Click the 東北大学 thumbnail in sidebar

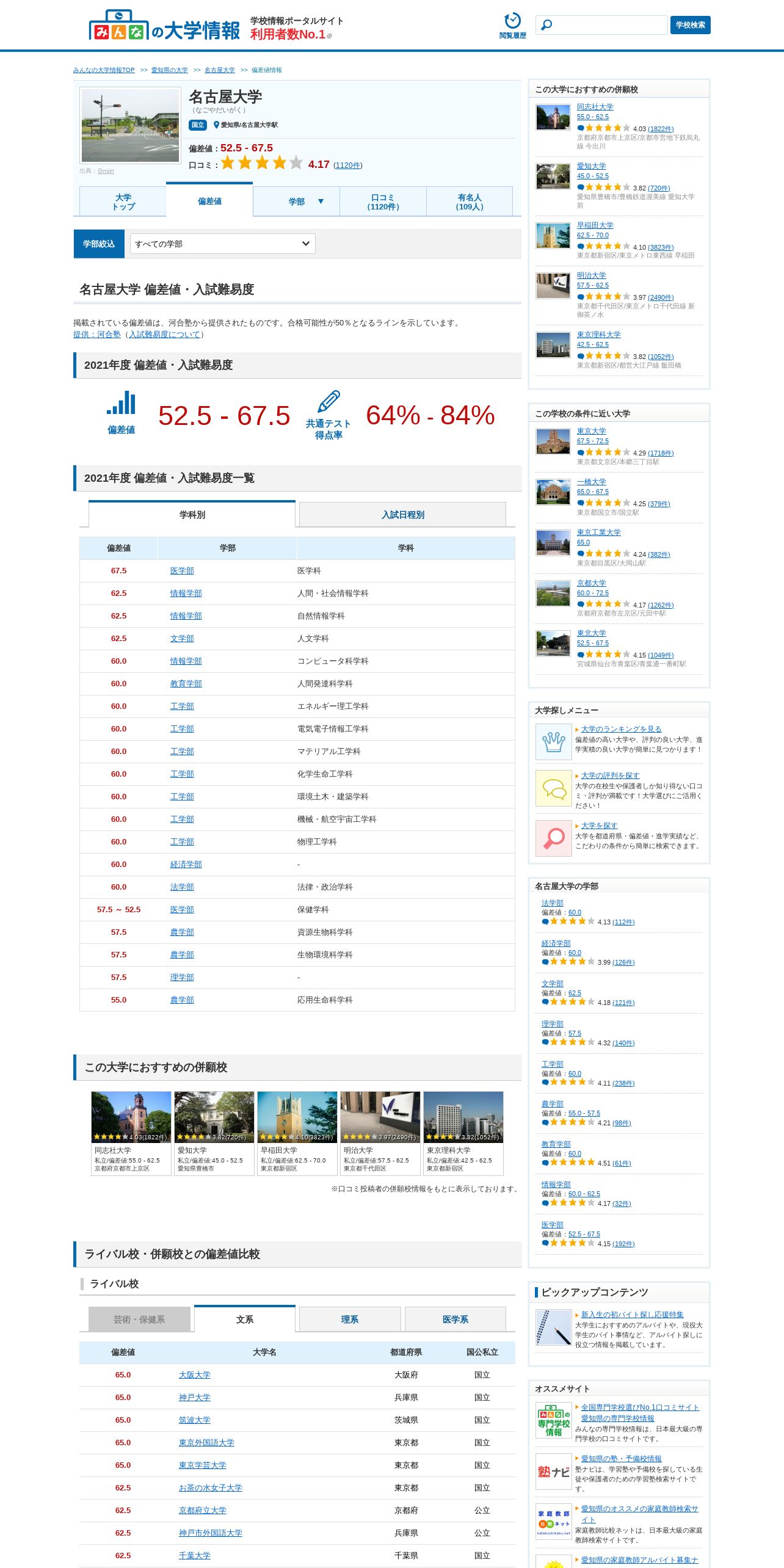553,643
